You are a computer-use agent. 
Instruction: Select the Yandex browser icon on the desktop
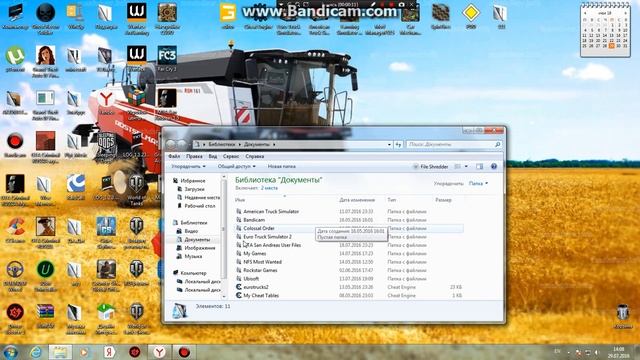point(106,99)
